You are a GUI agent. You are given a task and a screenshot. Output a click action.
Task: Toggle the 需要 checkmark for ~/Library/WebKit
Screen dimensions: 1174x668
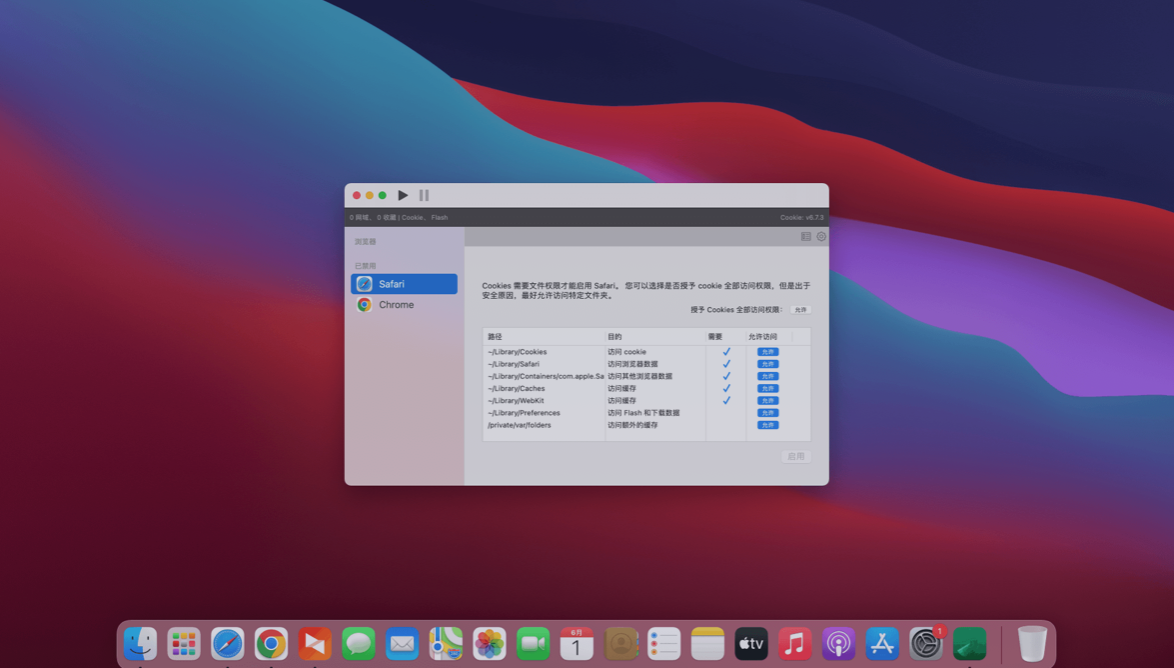coord(726,399)
